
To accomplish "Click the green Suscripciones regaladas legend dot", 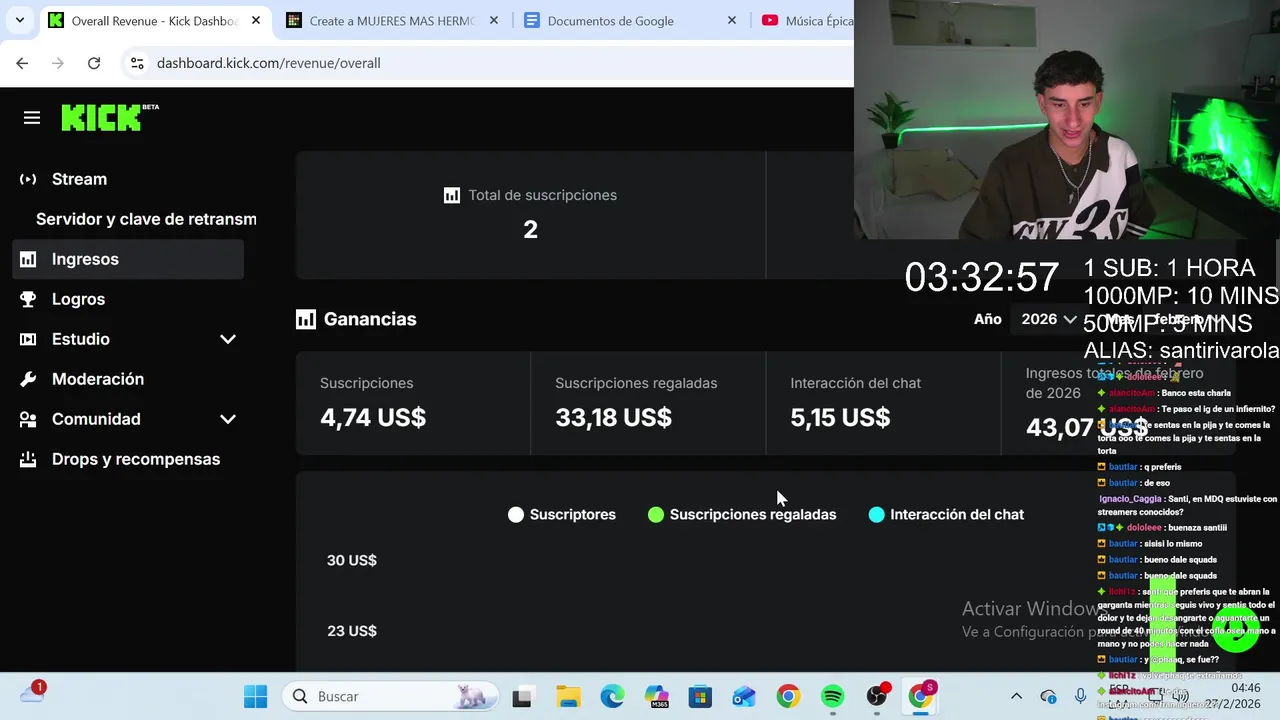I will click(x=656, y=515).
